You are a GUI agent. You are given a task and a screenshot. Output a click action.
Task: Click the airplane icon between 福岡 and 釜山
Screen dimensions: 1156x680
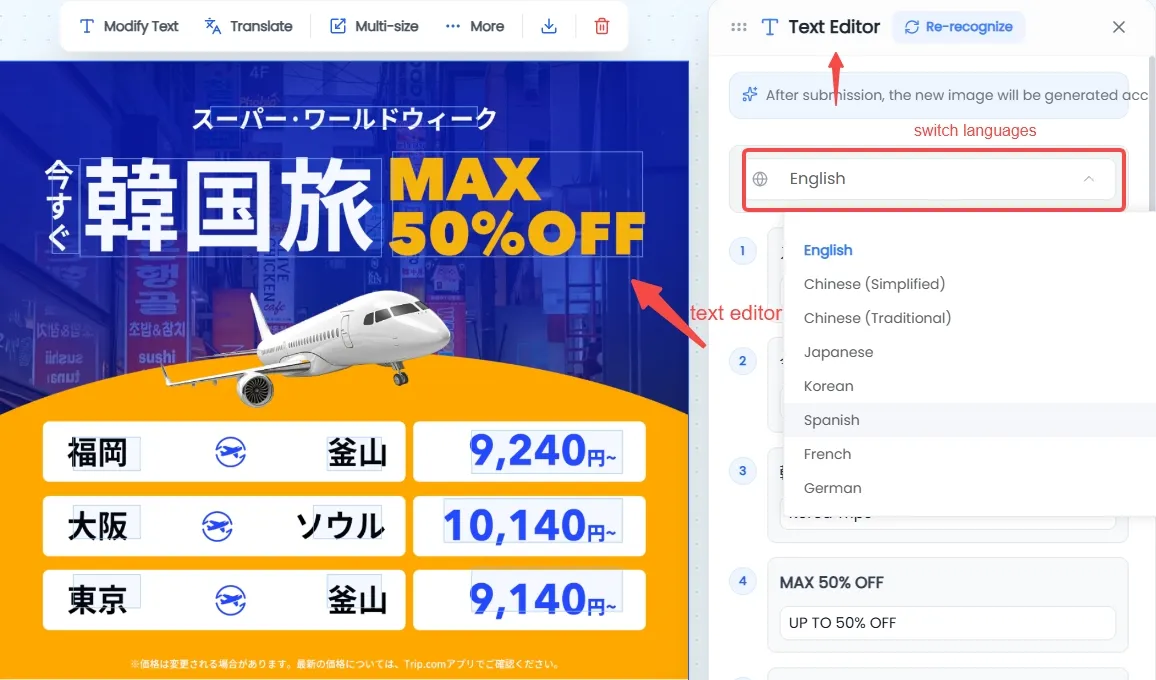coord(230,452)
